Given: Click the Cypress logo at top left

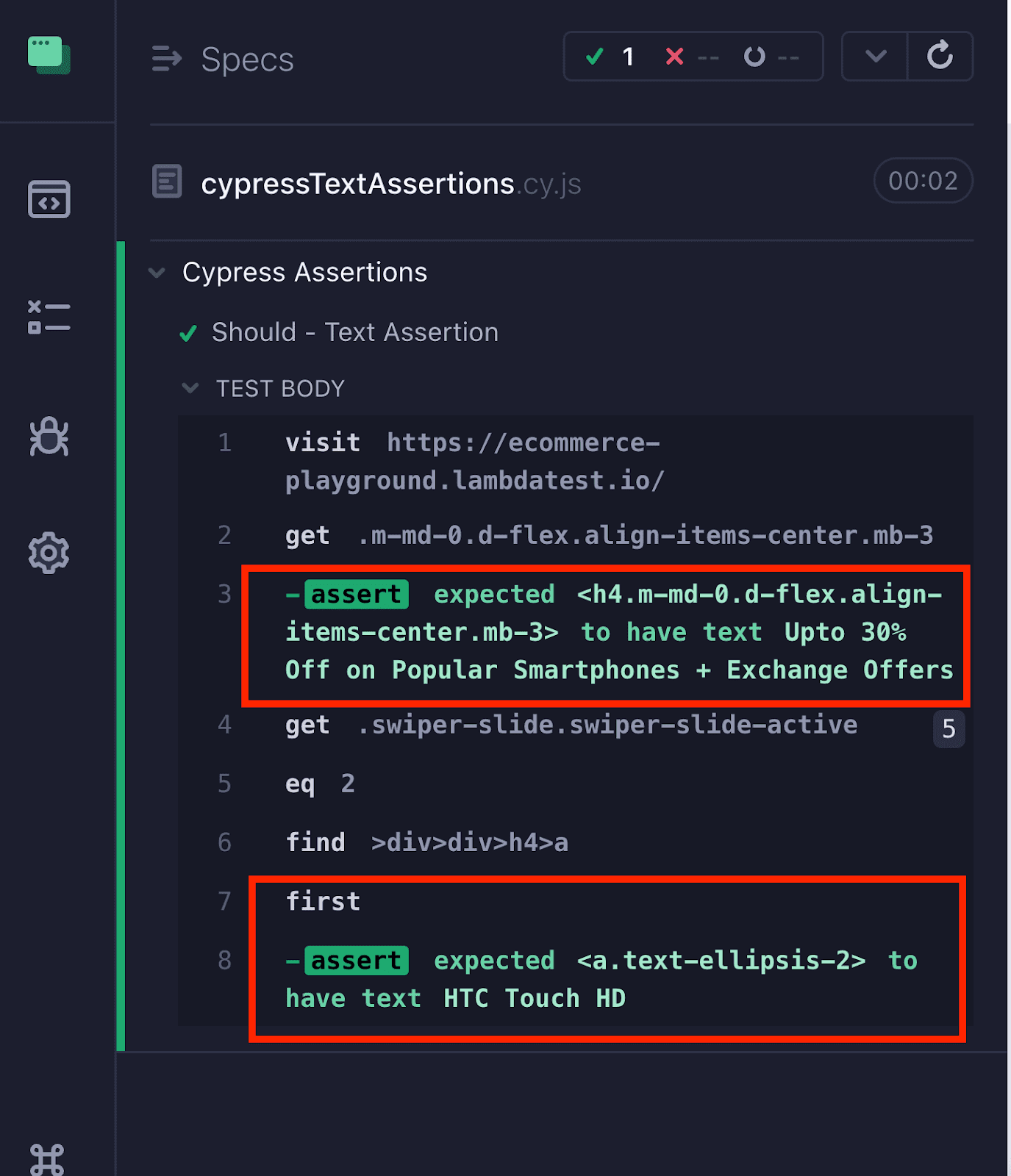Looking at the screenshot, I should coord(49,55).
